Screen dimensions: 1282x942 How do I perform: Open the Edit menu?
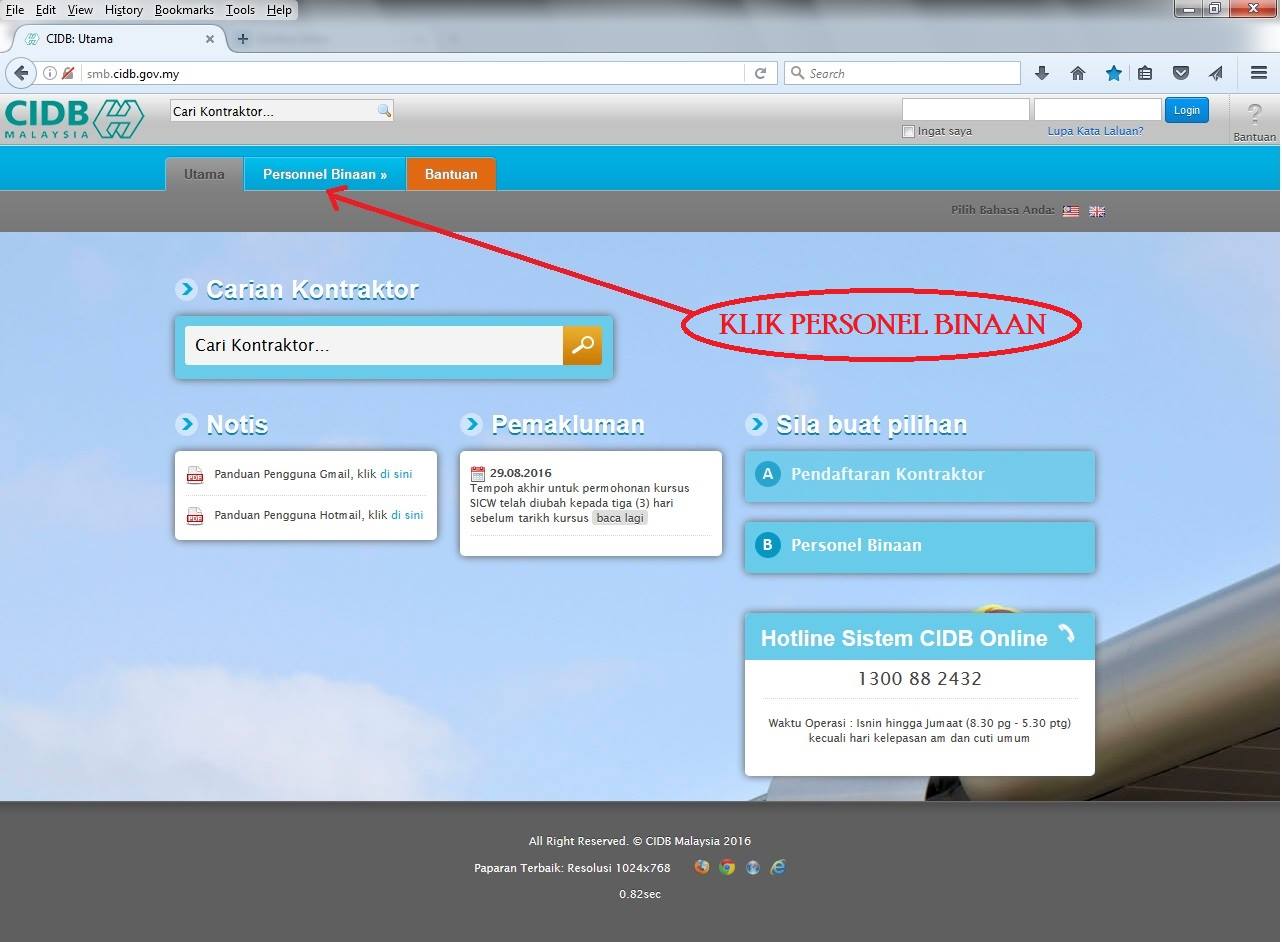(46, 10)
